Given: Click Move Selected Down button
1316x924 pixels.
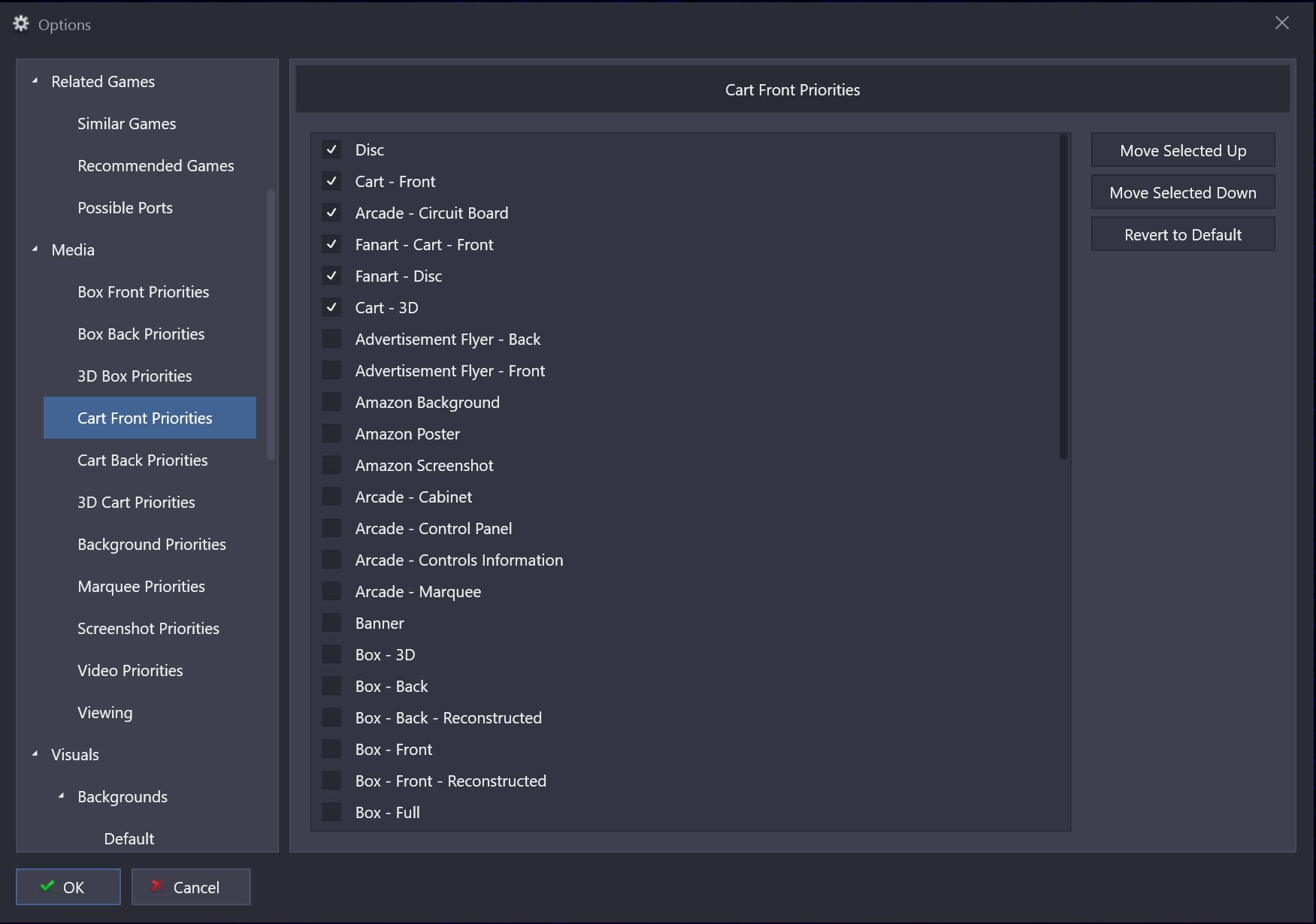Looking at the screenshot, I should [1183, 192].
